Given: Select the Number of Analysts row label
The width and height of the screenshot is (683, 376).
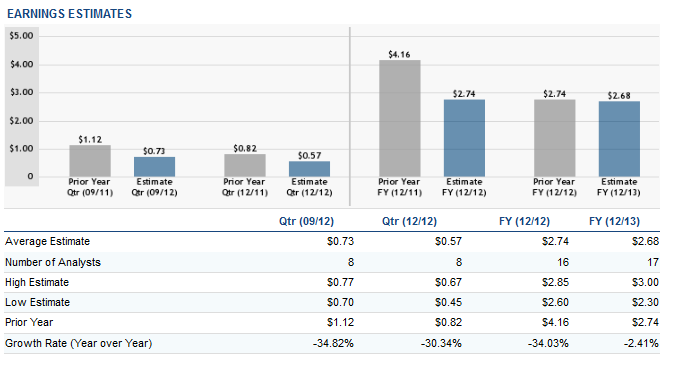Looking at the screenshot, I should click(x=53, y=262).
